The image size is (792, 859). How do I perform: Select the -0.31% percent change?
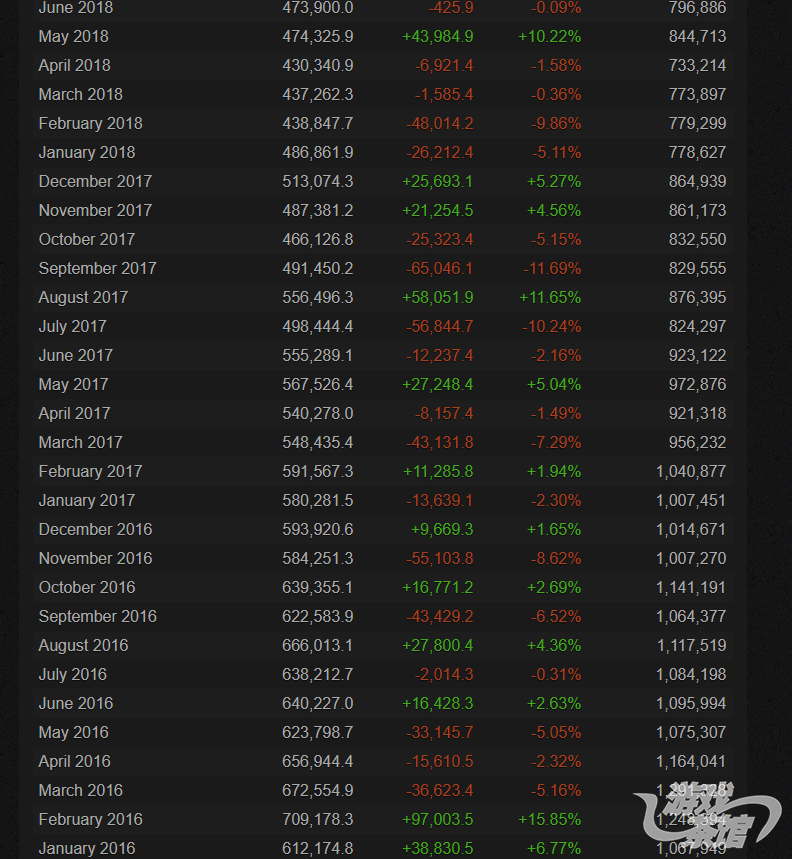pyautogui.click(x=555, y=674)
